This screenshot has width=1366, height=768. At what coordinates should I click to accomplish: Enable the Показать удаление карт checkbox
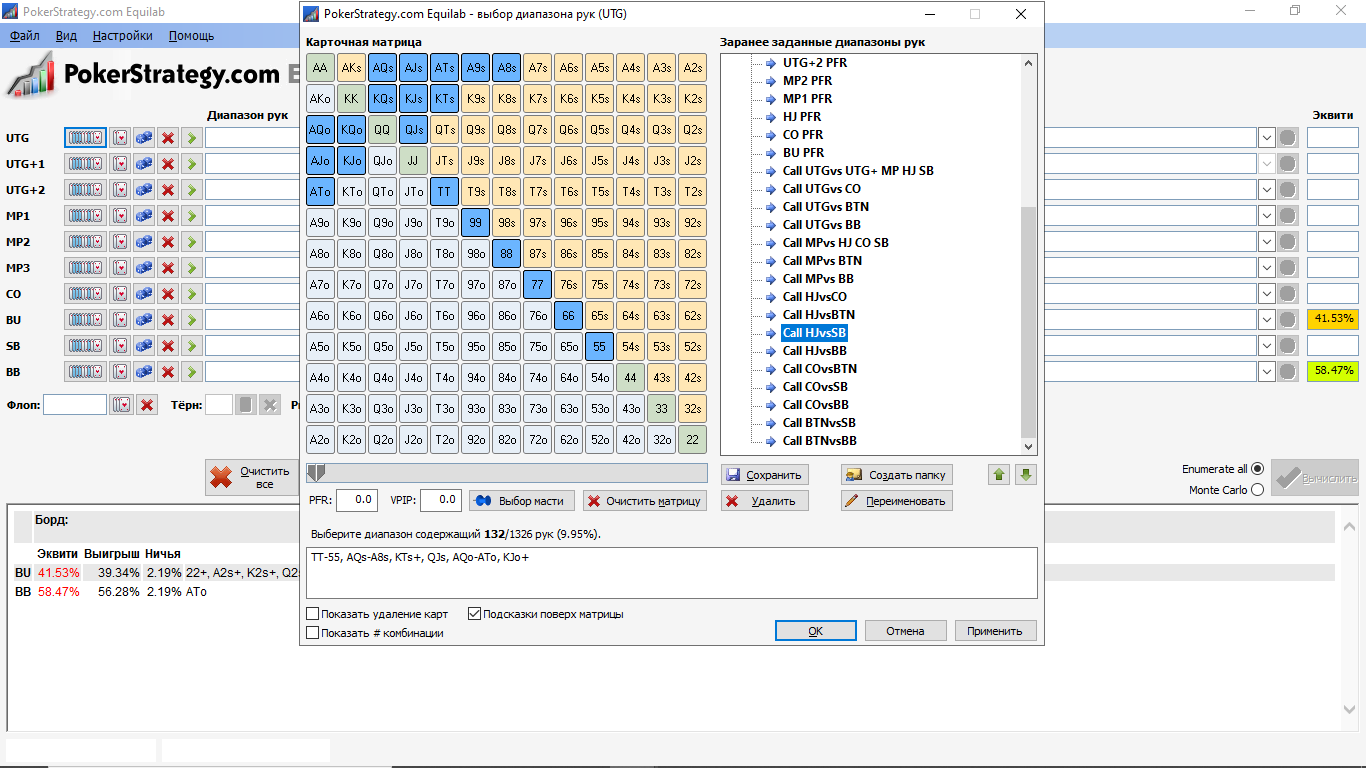313,614
